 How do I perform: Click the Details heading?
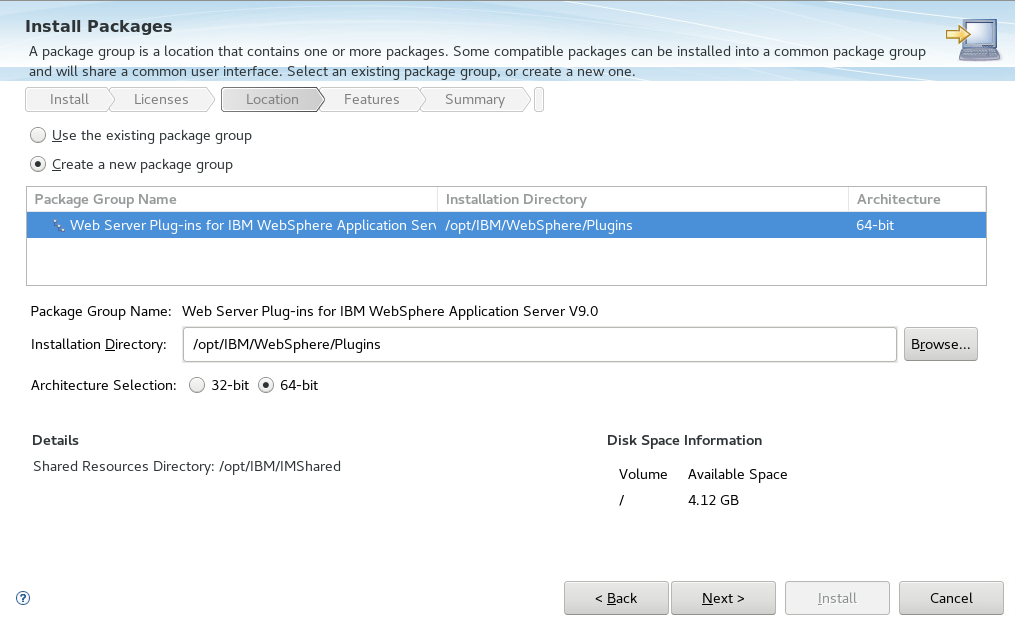(x=55, y=440)
